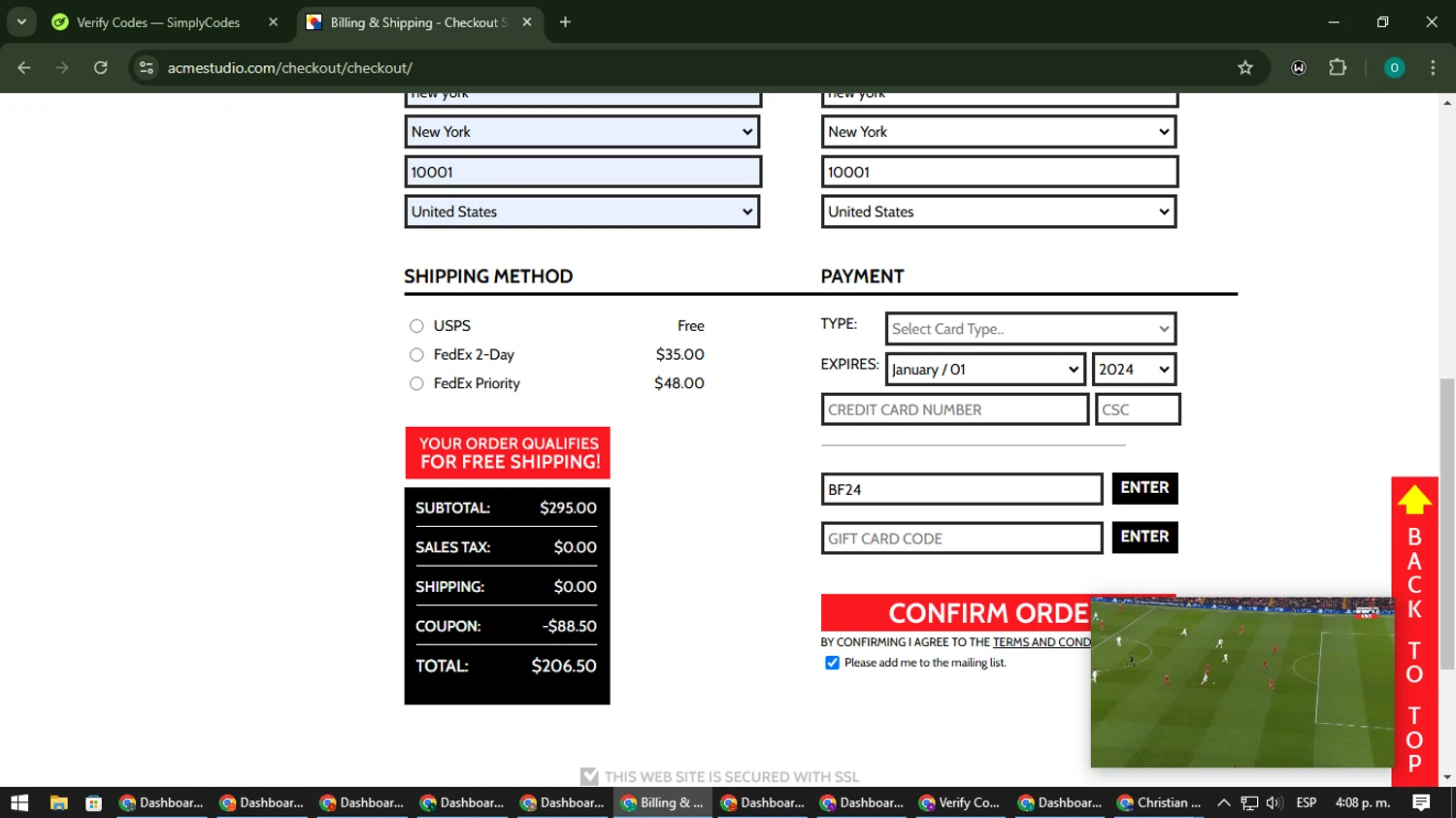The height and width of the screenshot is (818, 1456).
Task: Switch to Billing & Shipping Checkout tab
Action: (417, 21)
